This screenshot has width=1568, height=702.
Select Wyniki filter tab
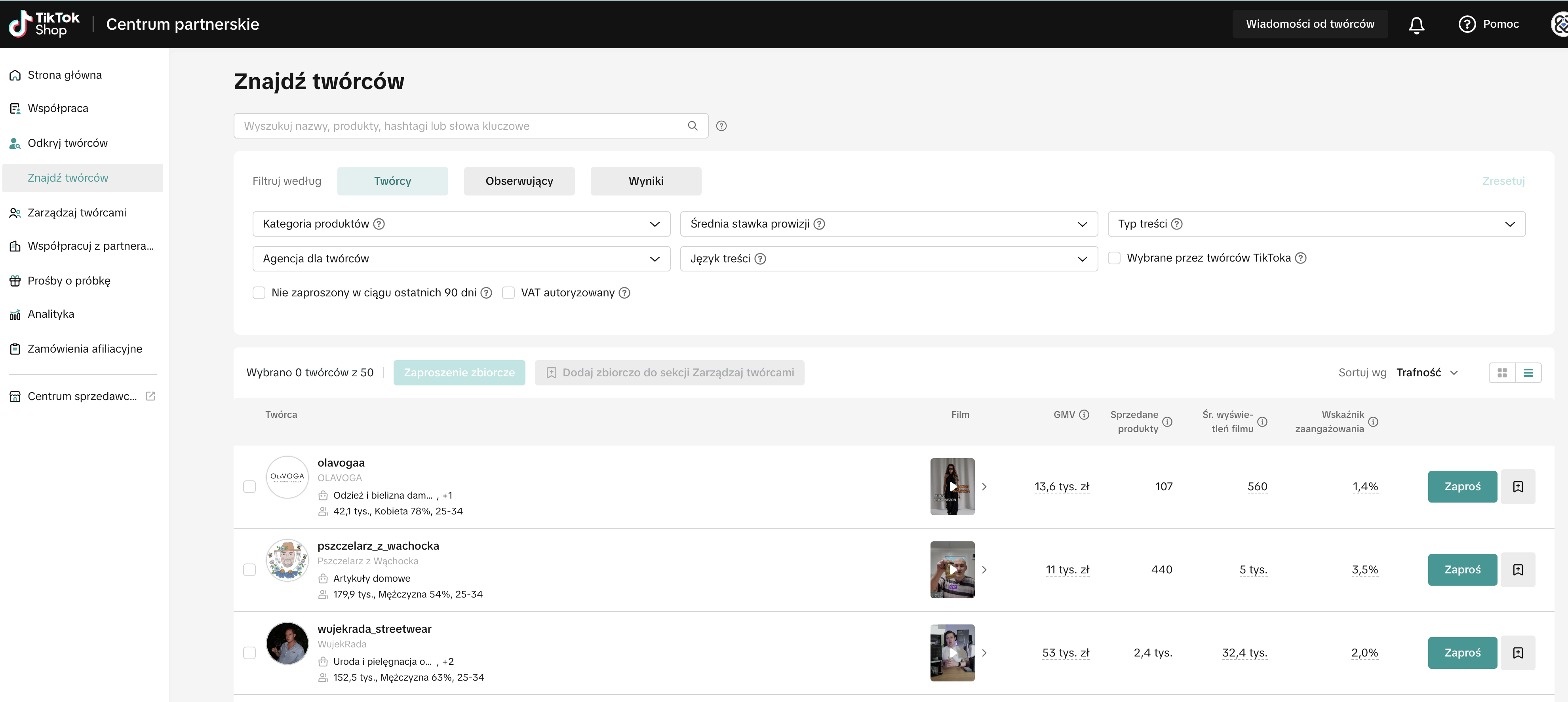click(x=646, y=181)
